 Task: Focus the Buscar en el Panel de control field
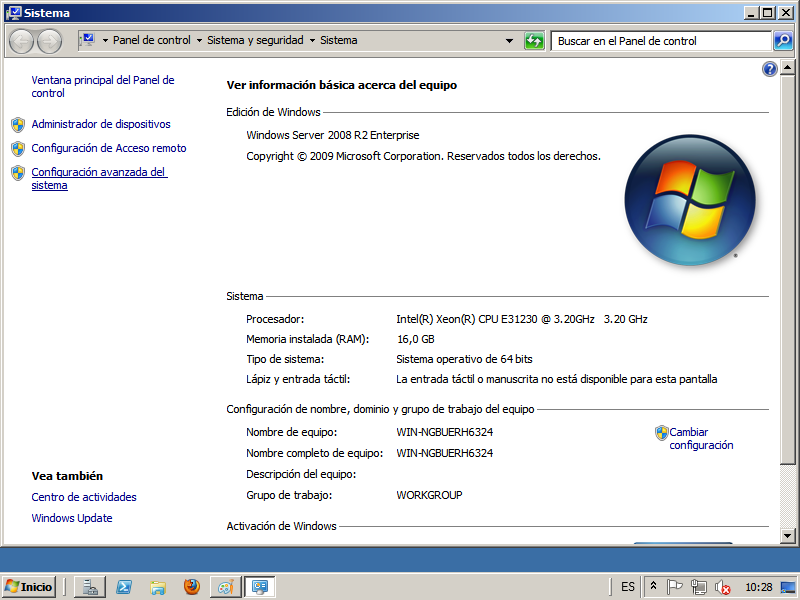[661, 41]
